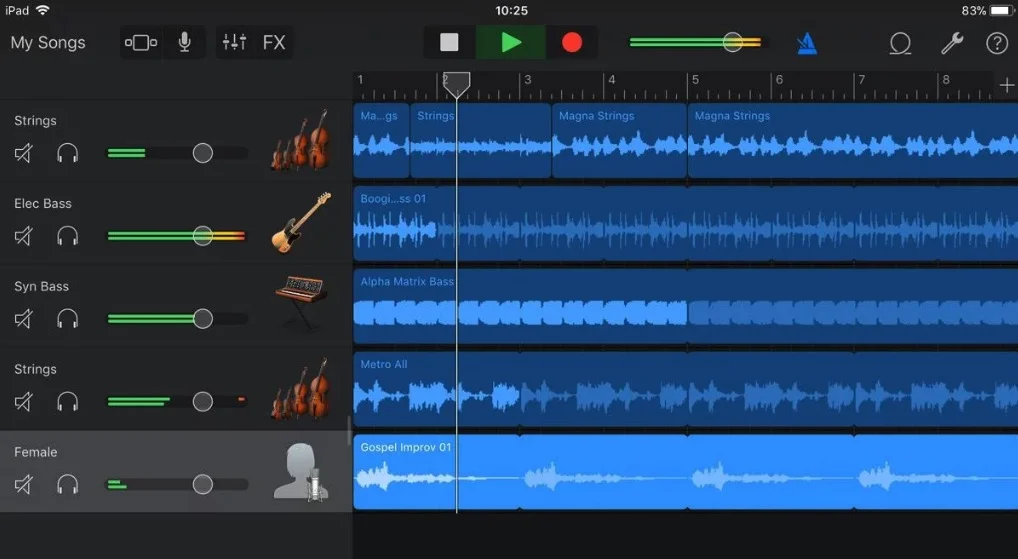Start recording with the red button
Viewport: 1018px width, 559px height.
tap(572, 43)
